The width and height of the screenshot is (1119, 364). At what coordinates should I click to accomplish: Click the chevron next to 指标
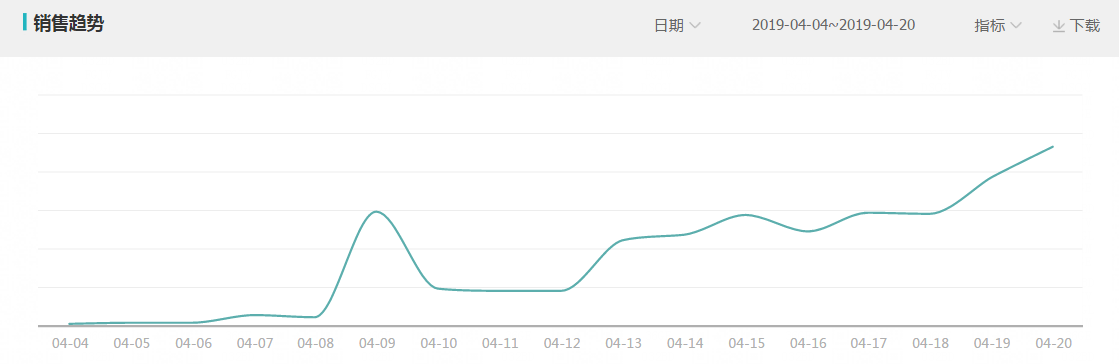(1016, 26)
